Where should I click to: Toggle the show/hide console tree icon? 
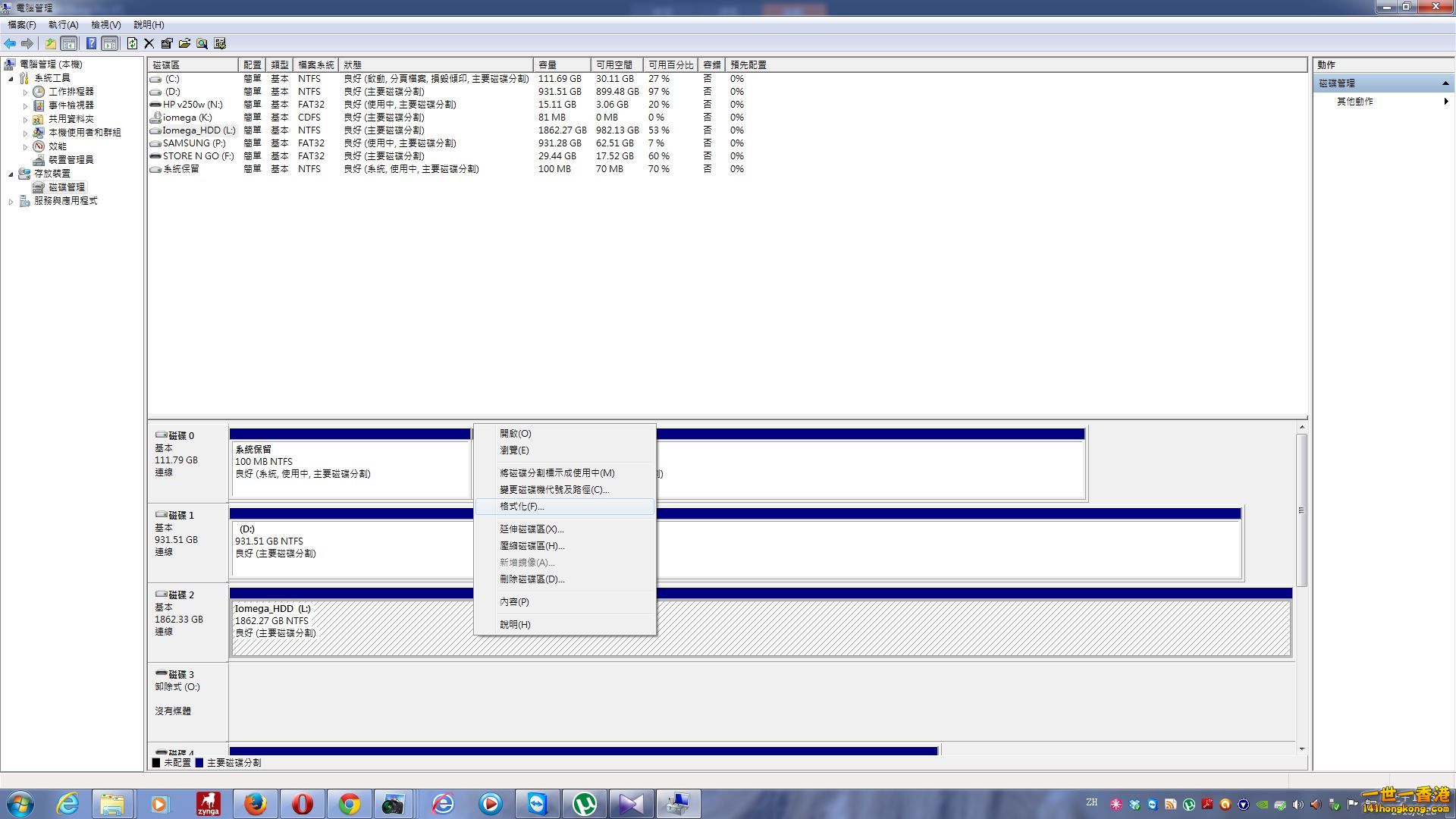[69, 43]
